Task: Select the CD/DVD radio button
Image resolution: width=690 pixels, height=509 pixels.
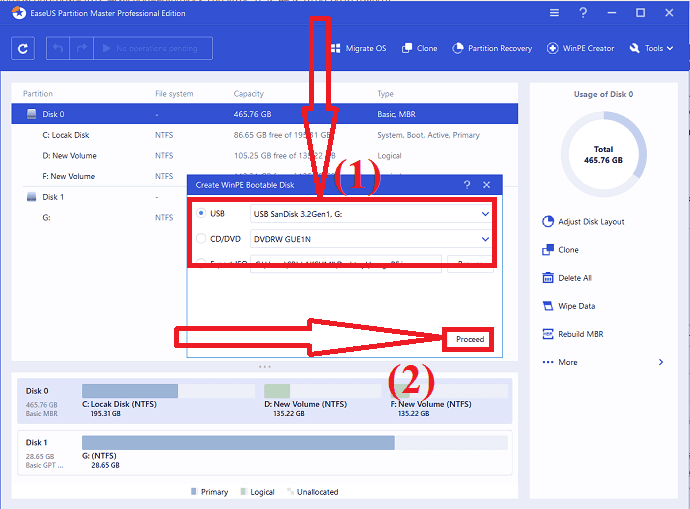Action: [x=201, y=238]
